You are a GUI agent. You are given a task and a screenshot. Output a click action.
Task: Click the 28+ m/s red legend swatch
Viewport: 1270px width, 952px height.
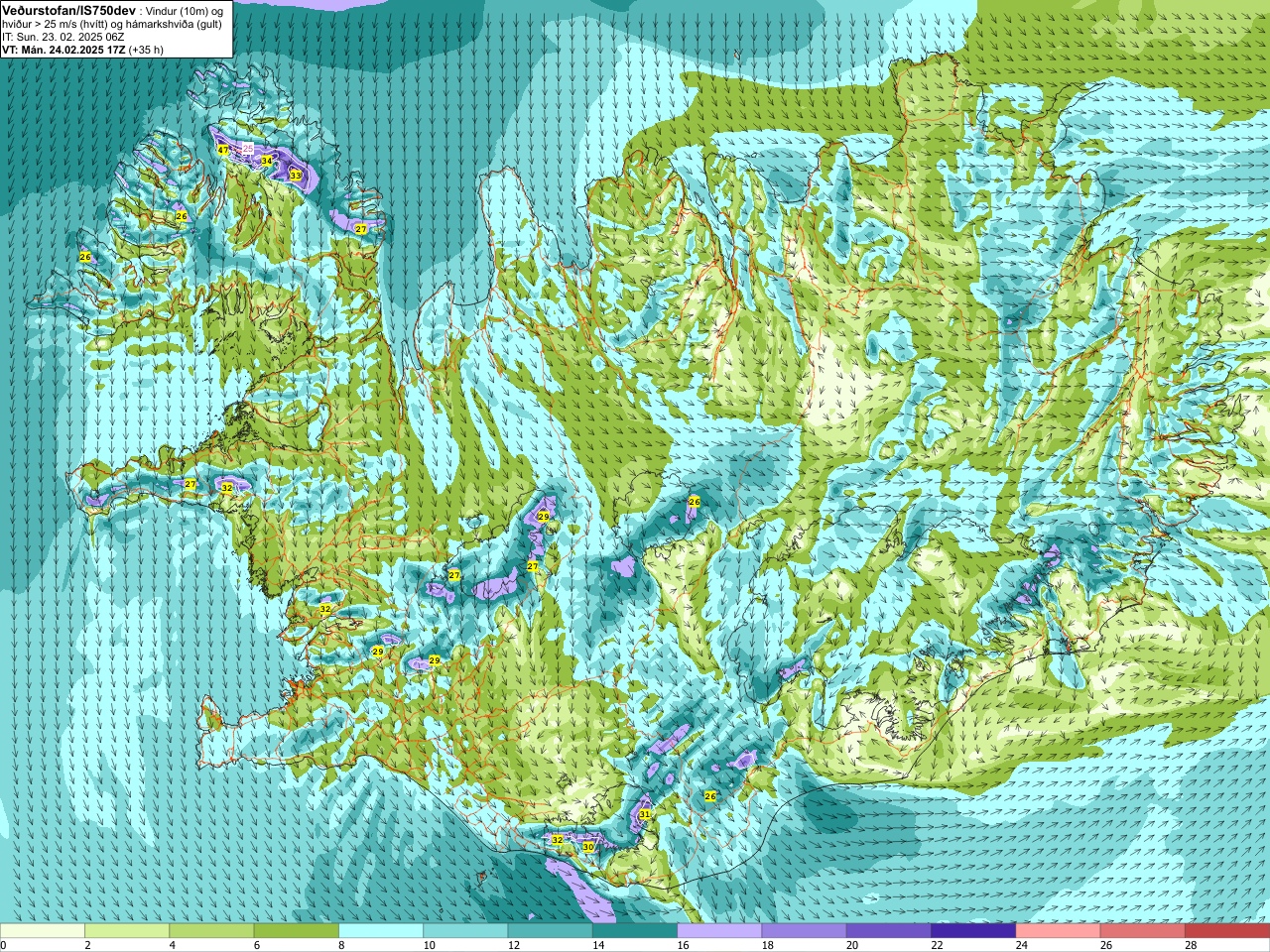(1227, 930)
